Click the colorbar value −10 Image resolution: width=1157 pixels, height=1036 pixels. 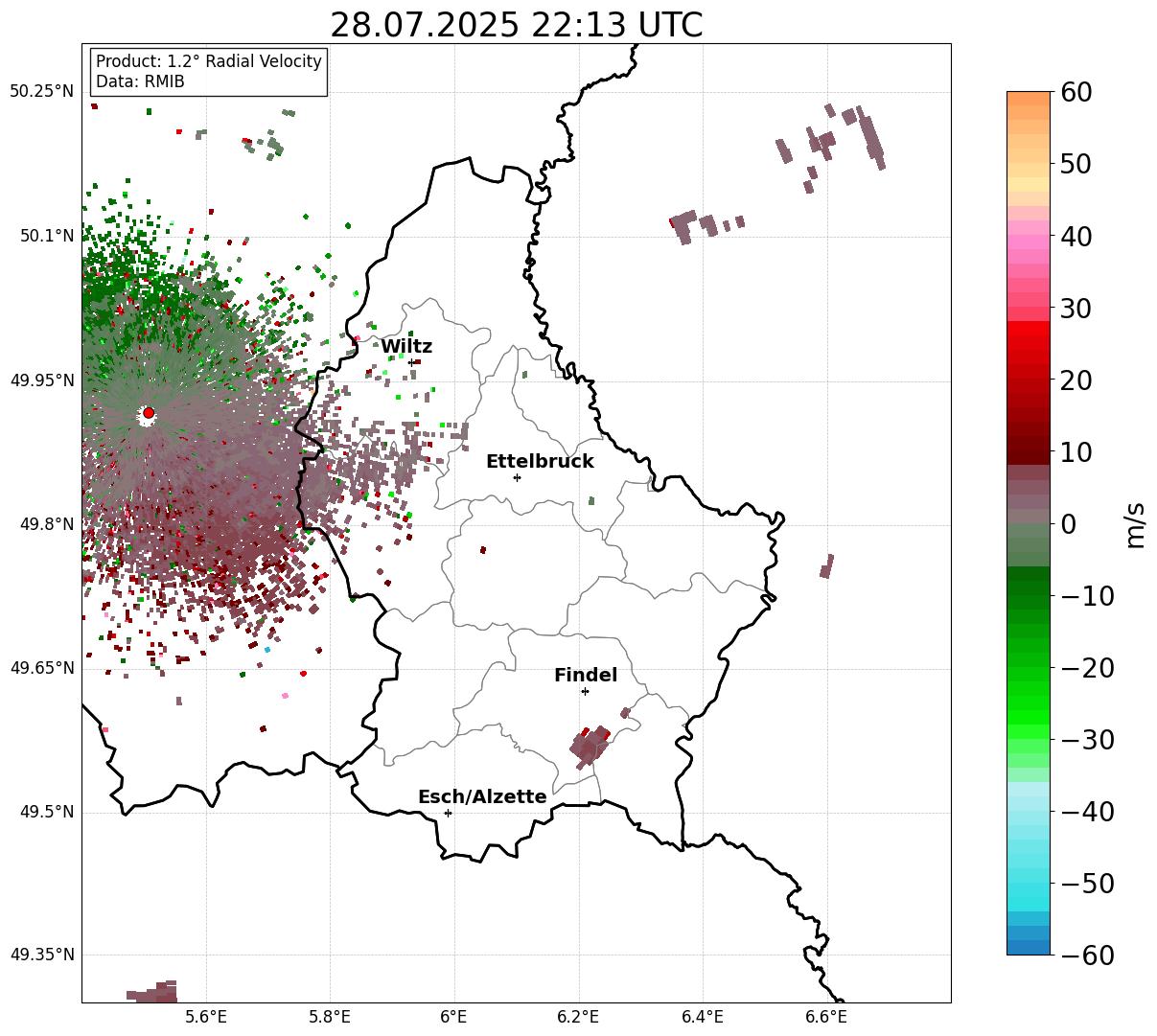coord(1087,596)
